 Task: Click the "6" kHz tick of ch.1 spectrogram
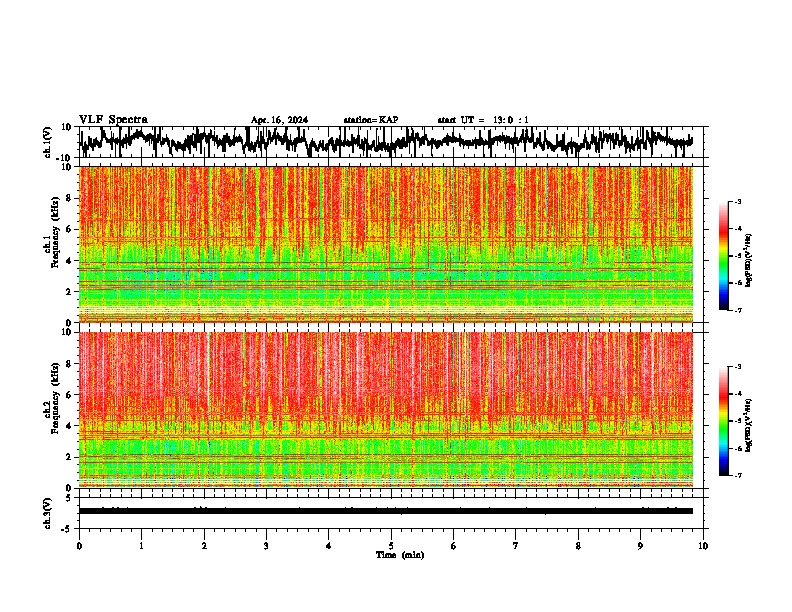(x=69, y=229)
